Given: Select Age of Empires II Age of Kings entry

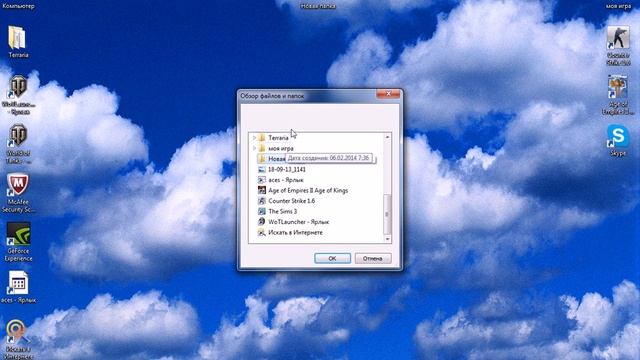Looking at the screenshot, I should tap(303, 190).
